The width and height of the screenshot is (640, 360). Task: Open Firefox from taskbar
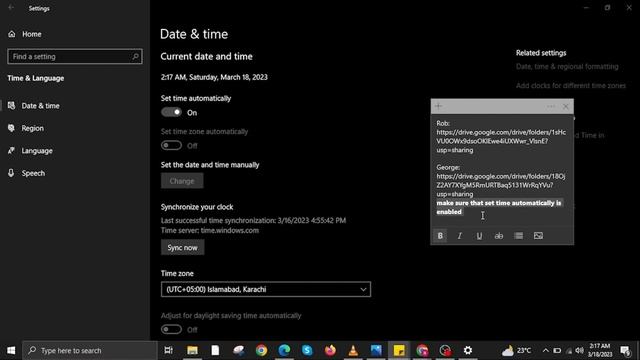[x=330, y=350]
